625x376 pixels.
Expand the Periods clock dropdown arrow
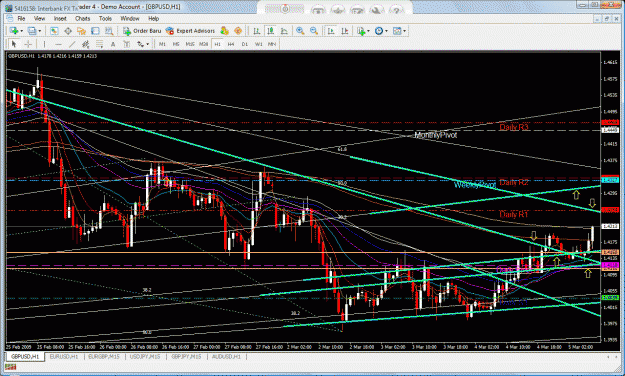point(386,31)
